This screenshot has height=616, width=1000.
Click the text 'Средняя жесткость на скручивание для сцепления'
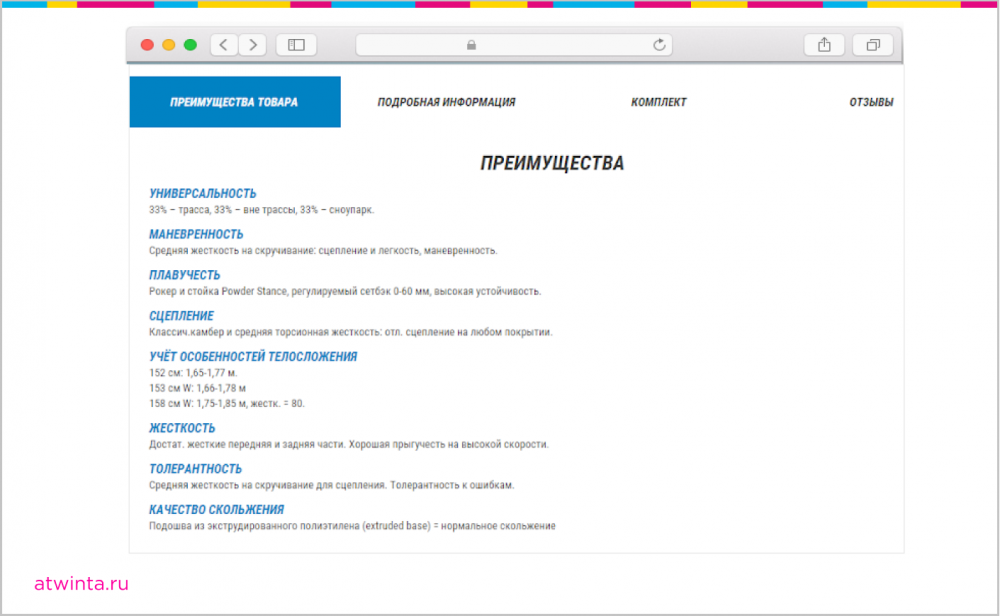pyautogui.click(x=267, y=485)
